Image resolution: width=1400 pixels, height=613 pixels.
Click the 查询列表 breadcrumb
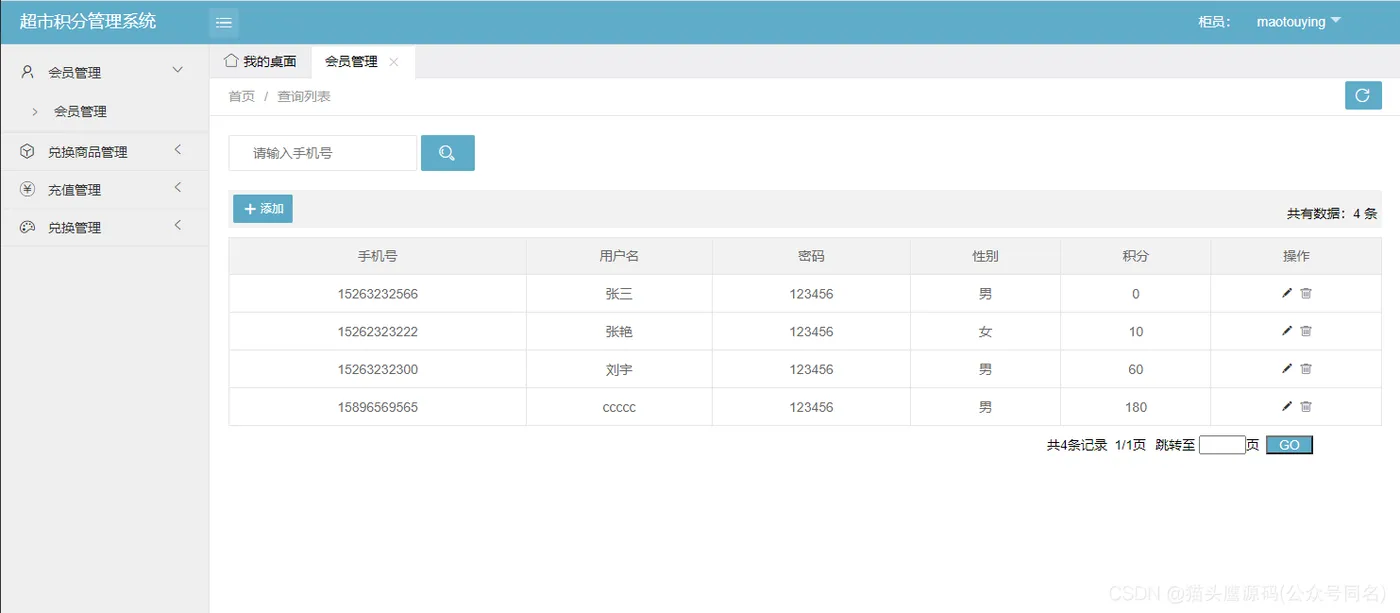coord(304,97)
